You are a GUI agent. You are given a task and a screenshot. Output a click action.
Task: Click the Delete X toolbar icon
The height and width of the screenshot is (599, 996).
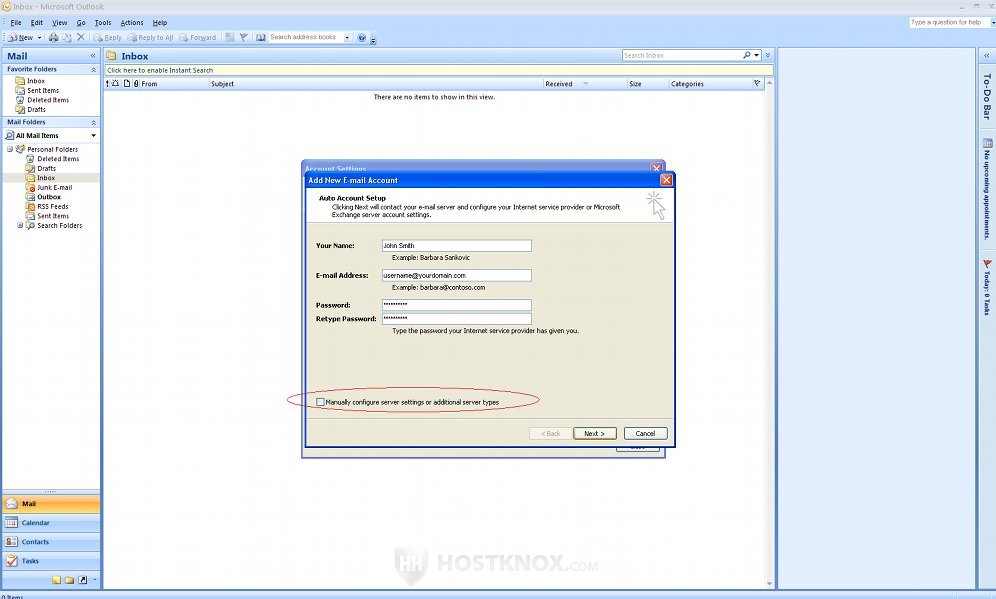tap(81, 37)
